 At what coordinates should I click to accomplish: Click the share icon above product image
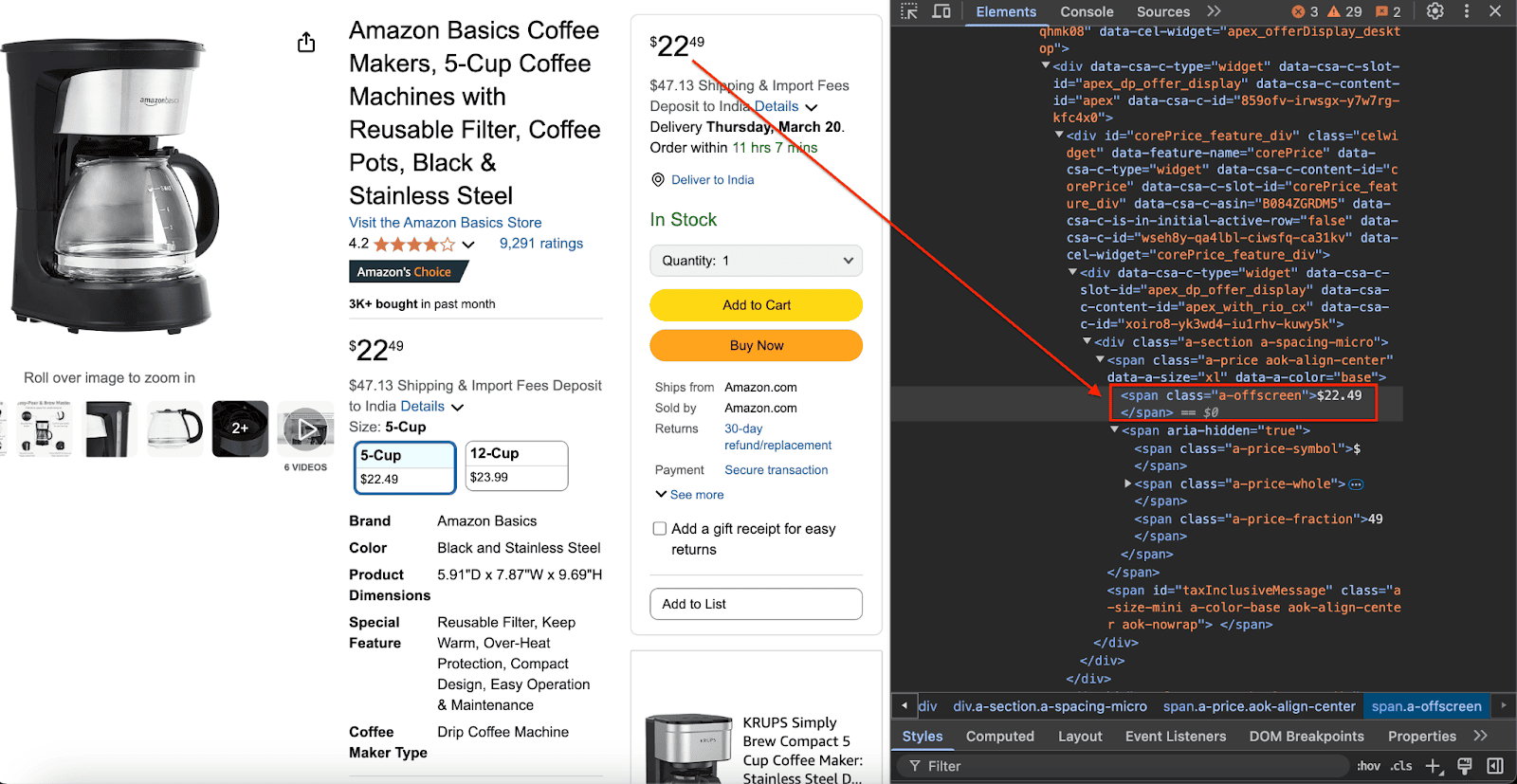click(x=306, y=43)
